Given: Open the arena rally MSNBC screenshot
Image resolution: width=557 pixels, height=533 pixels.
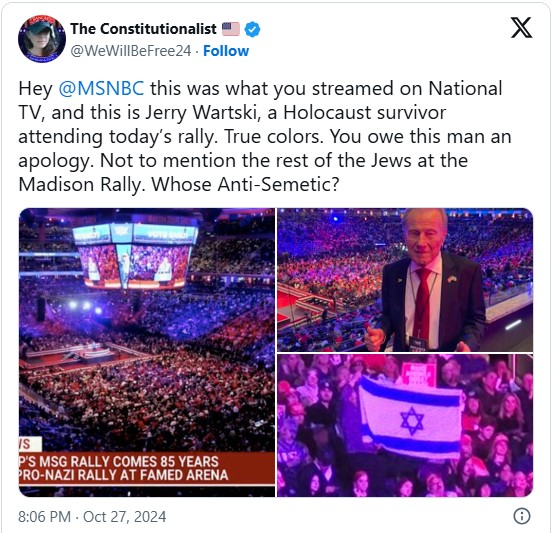Looking at the screenshot, I should click(147, 352).
